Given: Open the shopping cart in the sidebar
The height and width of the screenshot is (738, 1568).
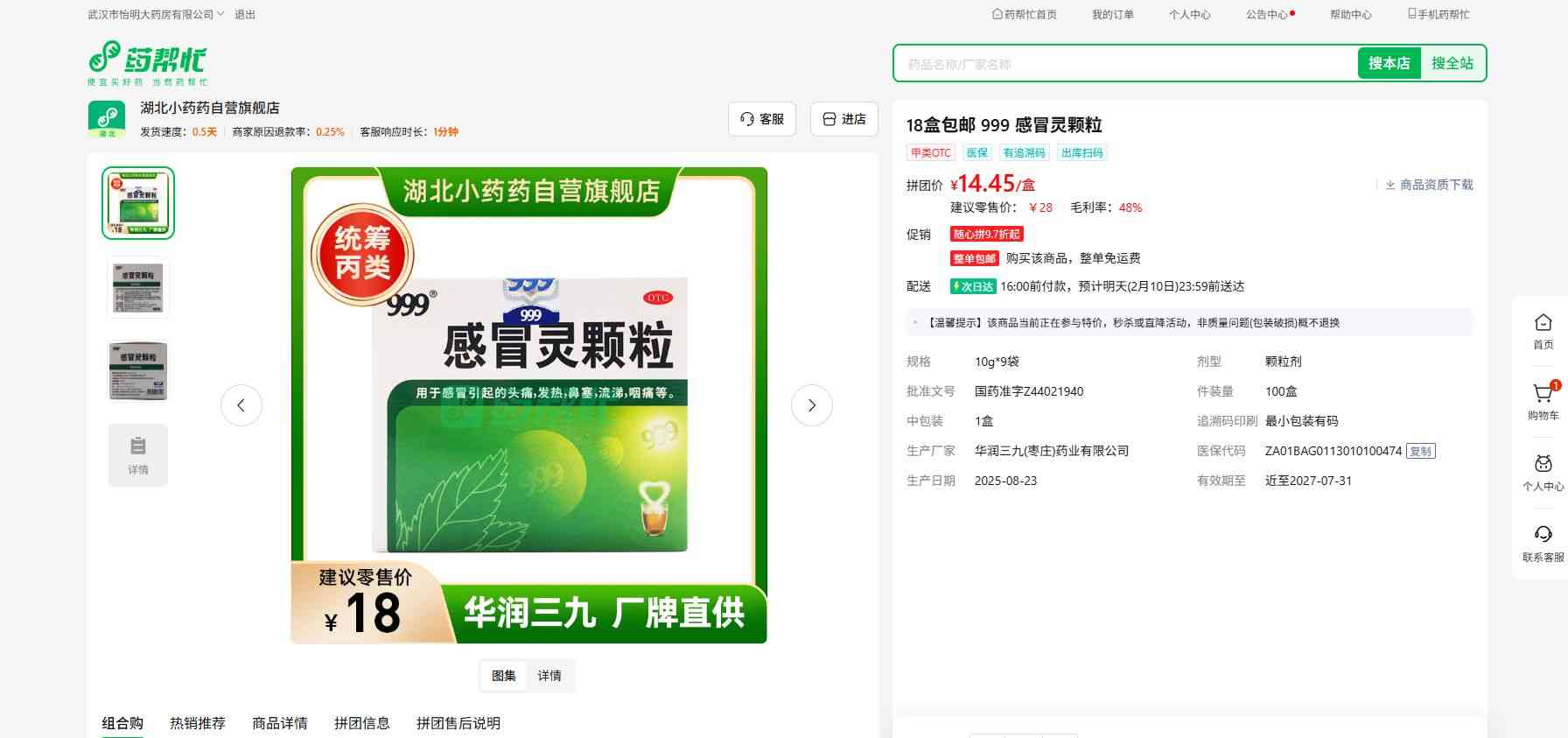Looking at the screenshot, I should tap(1543, 395).
